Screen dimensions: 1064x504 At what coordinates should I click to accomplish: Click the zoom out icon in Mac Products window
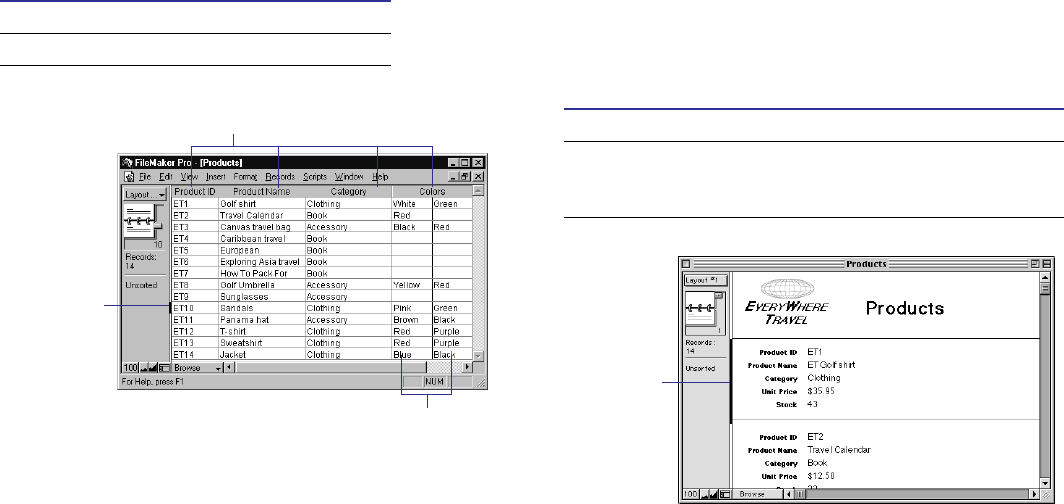coord(705,495)
